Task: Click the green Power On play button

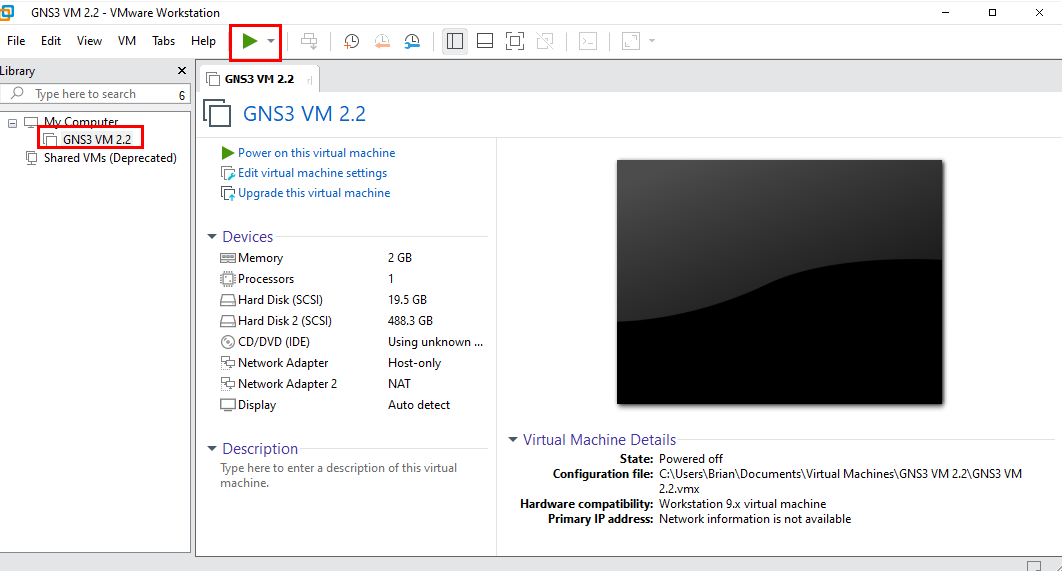Action: pyautogui.click(x=249, y=41)
